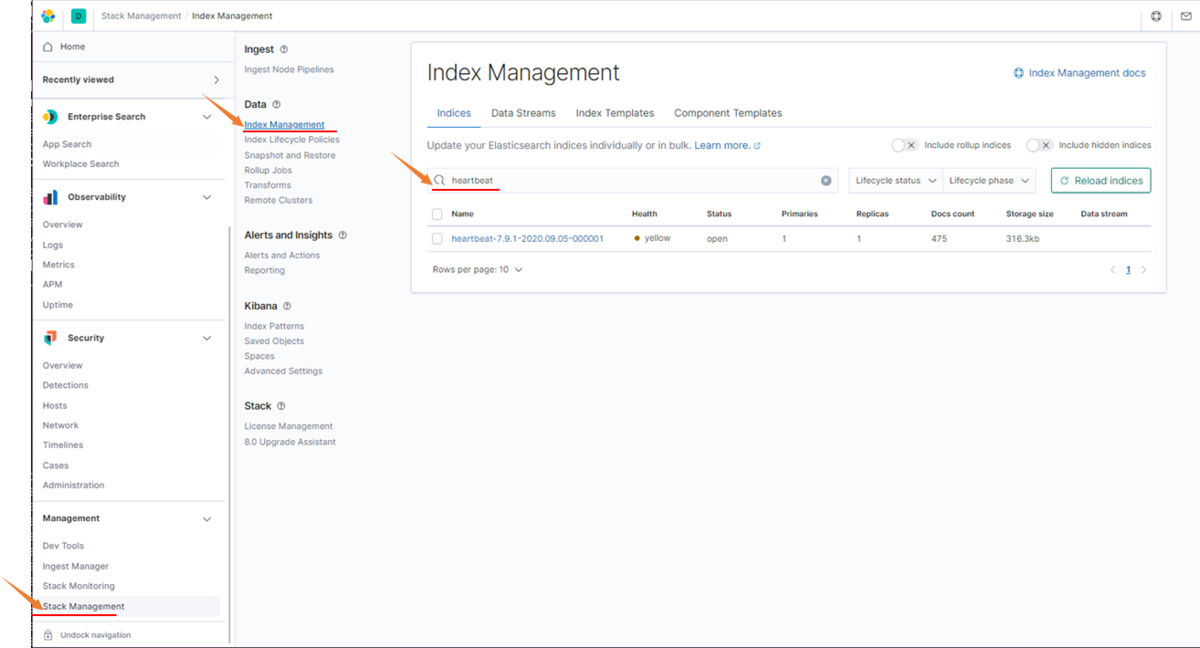Switch to the Data Streams tab

[523, 113]
